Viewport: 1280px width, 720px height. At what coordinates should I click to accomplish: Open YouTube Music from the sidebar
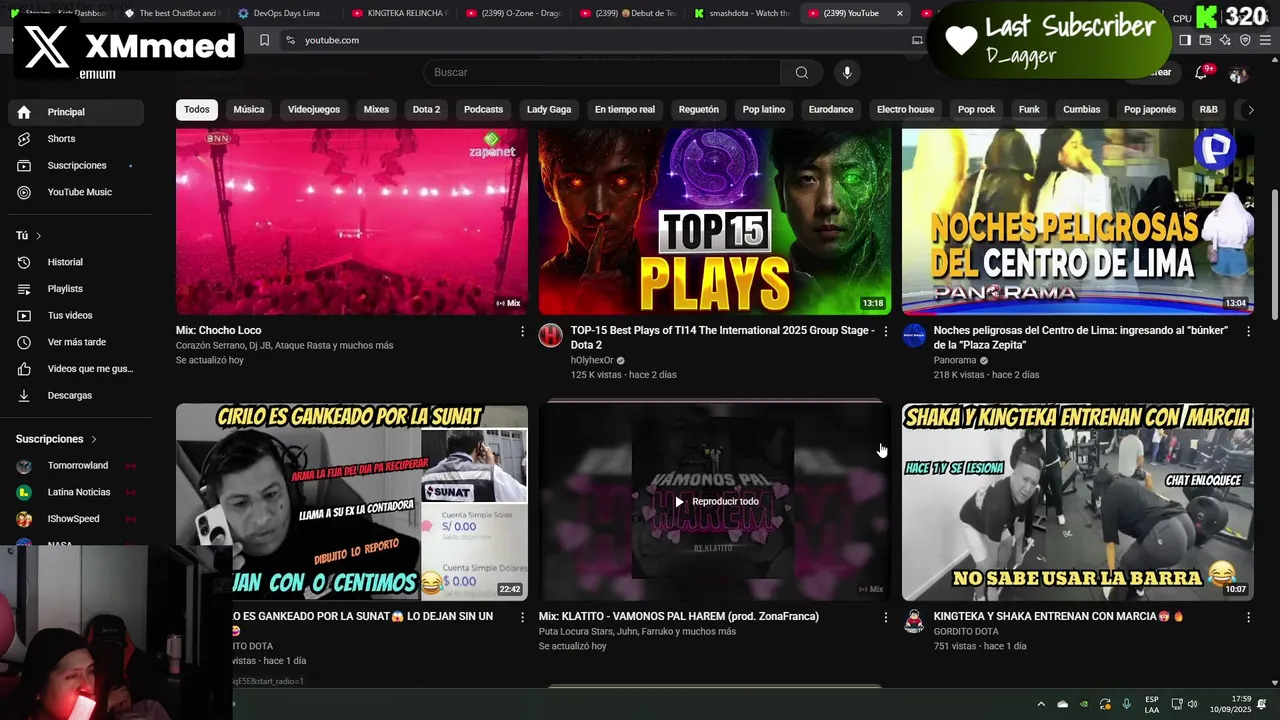pos(76,192)
